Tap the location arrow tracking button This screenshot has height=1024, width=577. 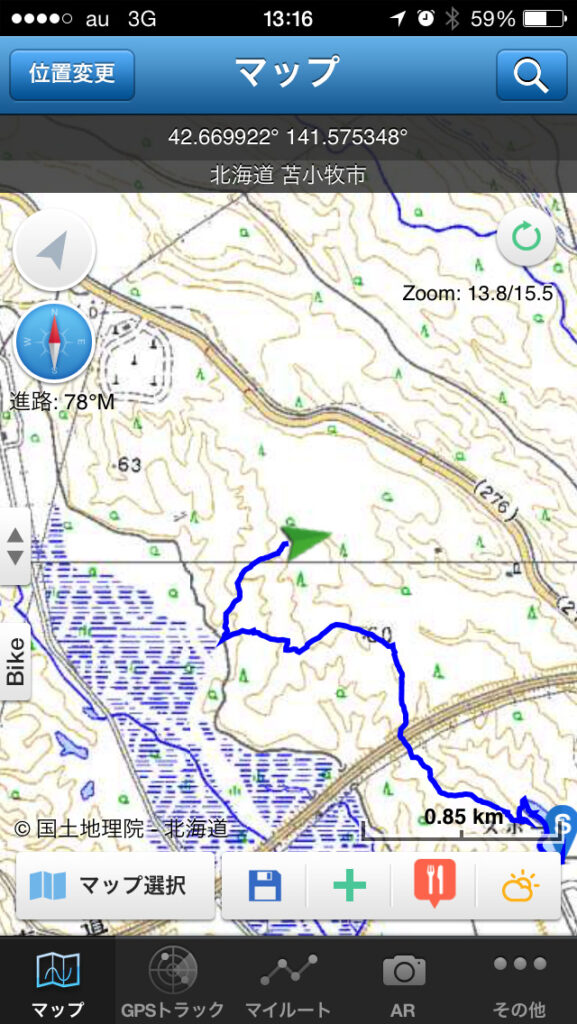[54, 250]
